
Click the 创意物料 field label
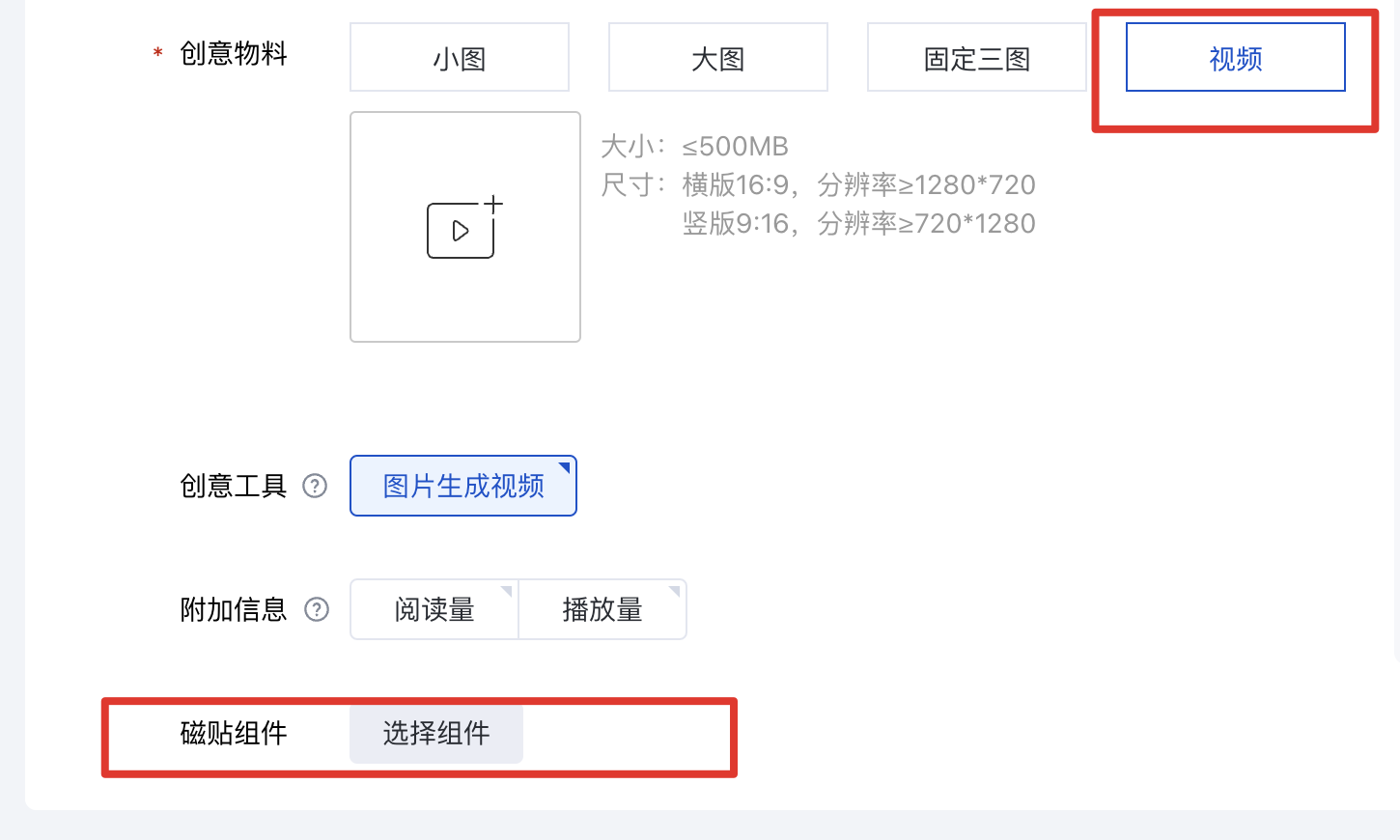[234, 53]
